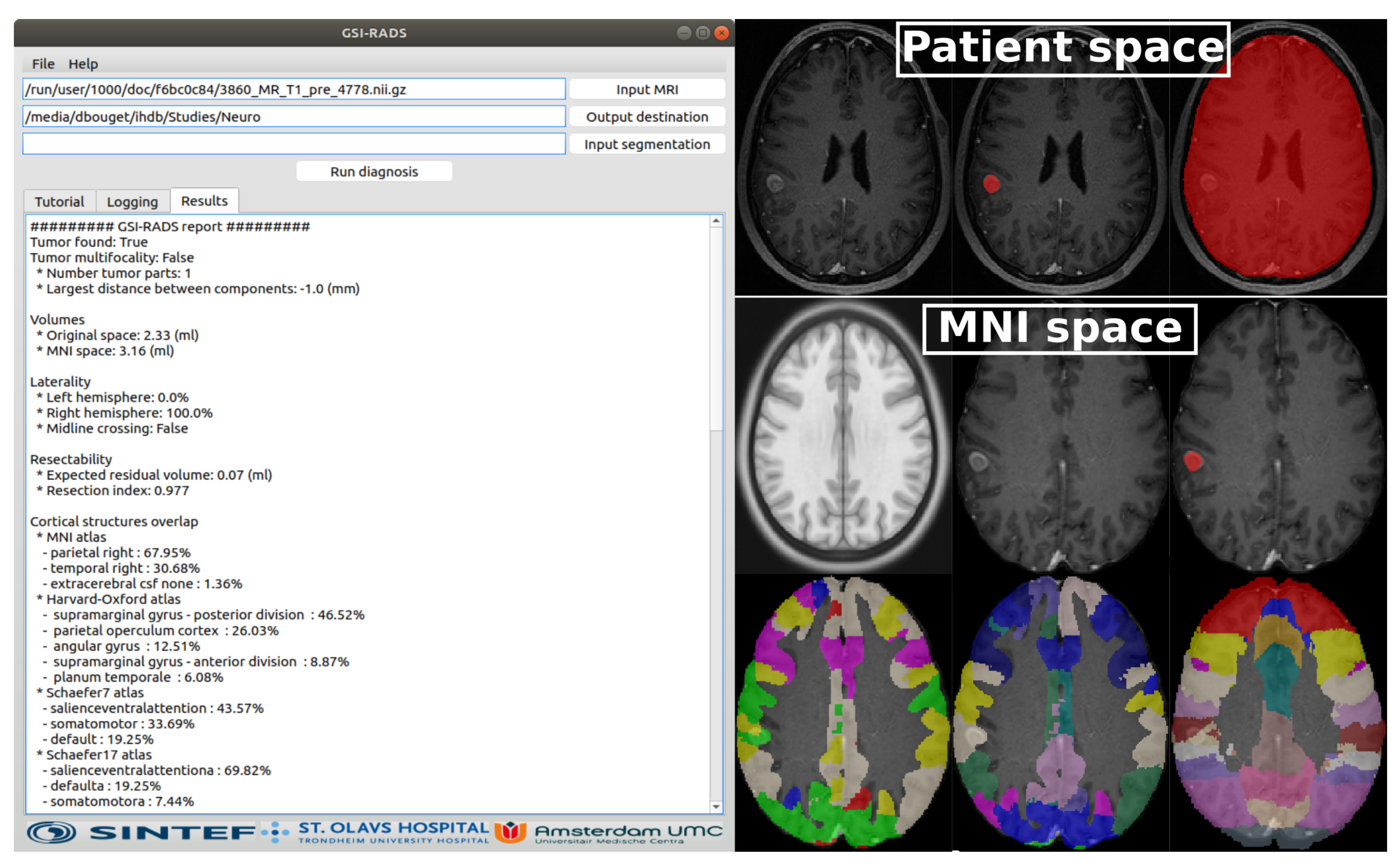Select the Results tab
The image size is (1400, 865).
204,201
